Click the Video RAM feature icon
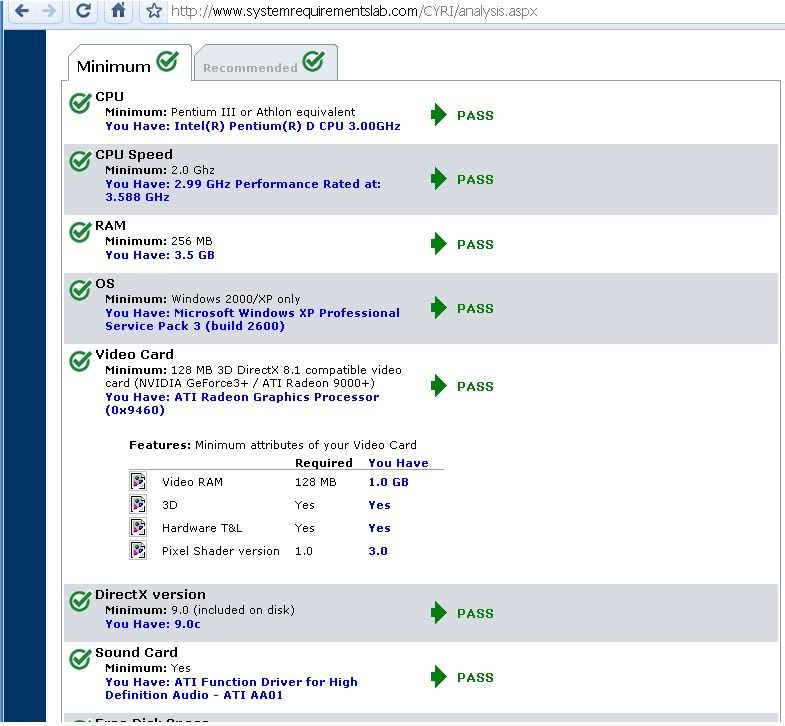Screen dimensions: 785x726 [x=138, y=481]
